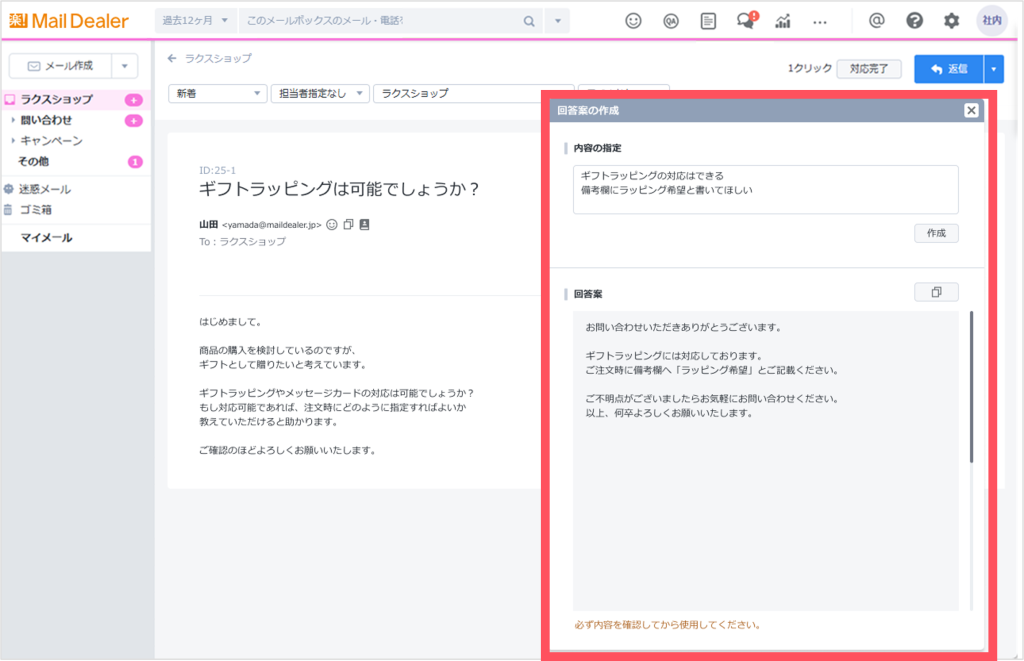1024x661 pixels.
Task: Click the address book icon beside sender address
Action: pos(364,225)
